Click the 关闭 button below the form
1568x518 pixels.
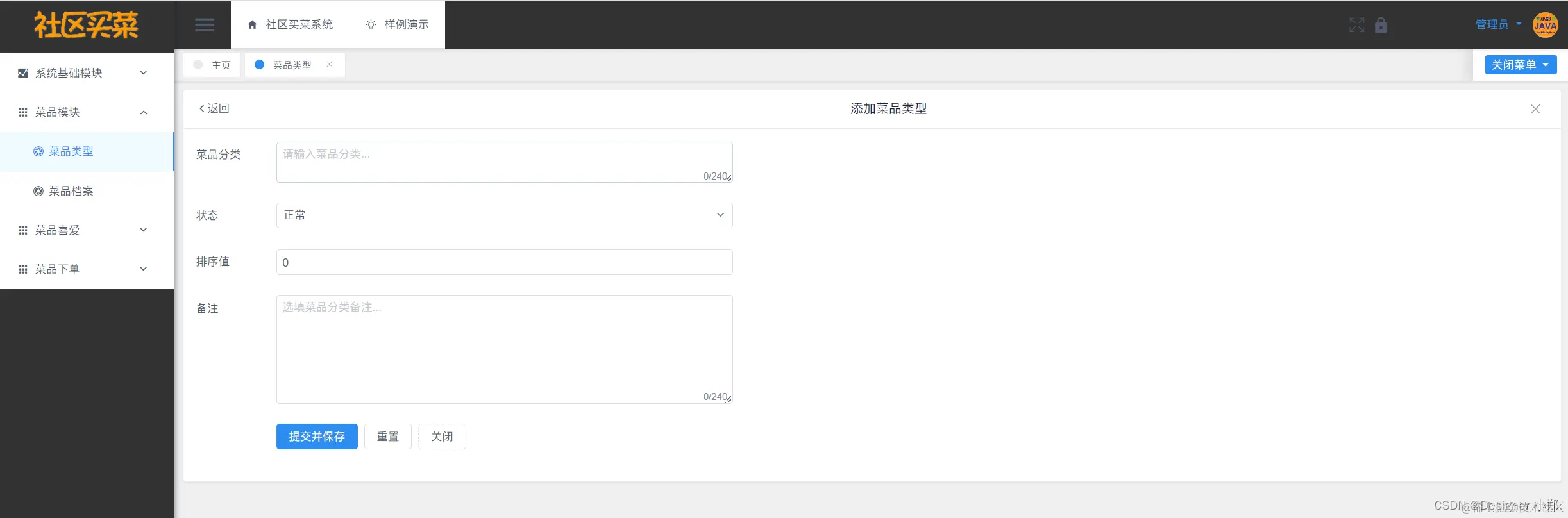[x=442, y=437]
